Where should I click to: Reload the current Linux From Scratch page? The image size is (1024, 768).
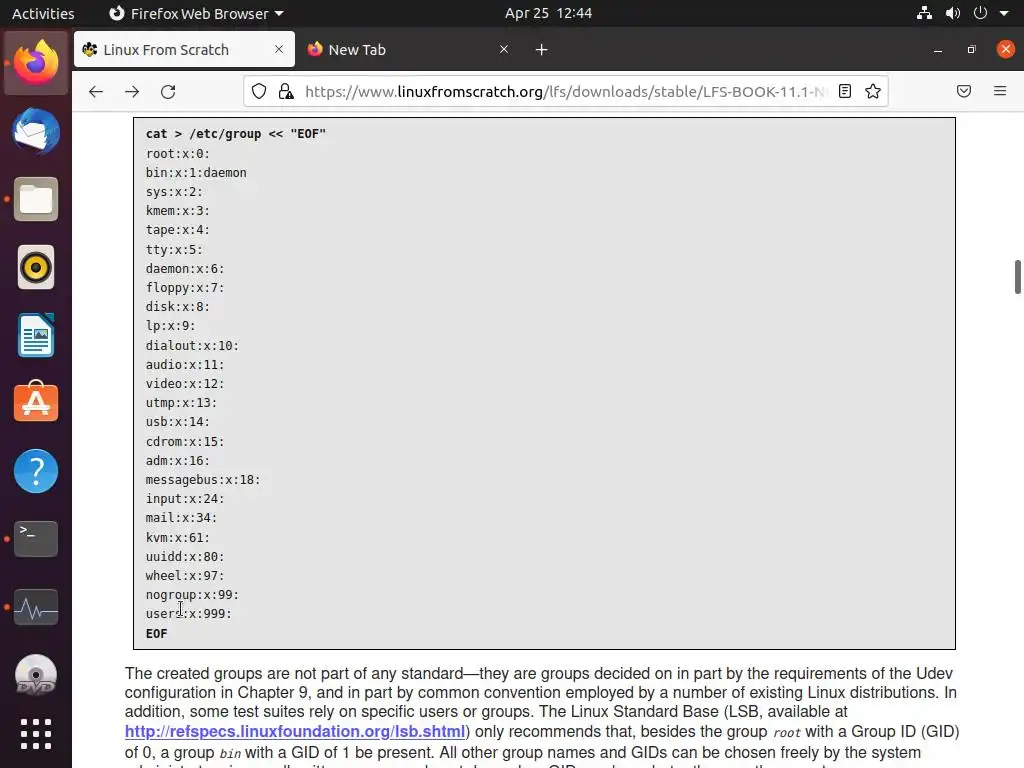click(168, 91)
